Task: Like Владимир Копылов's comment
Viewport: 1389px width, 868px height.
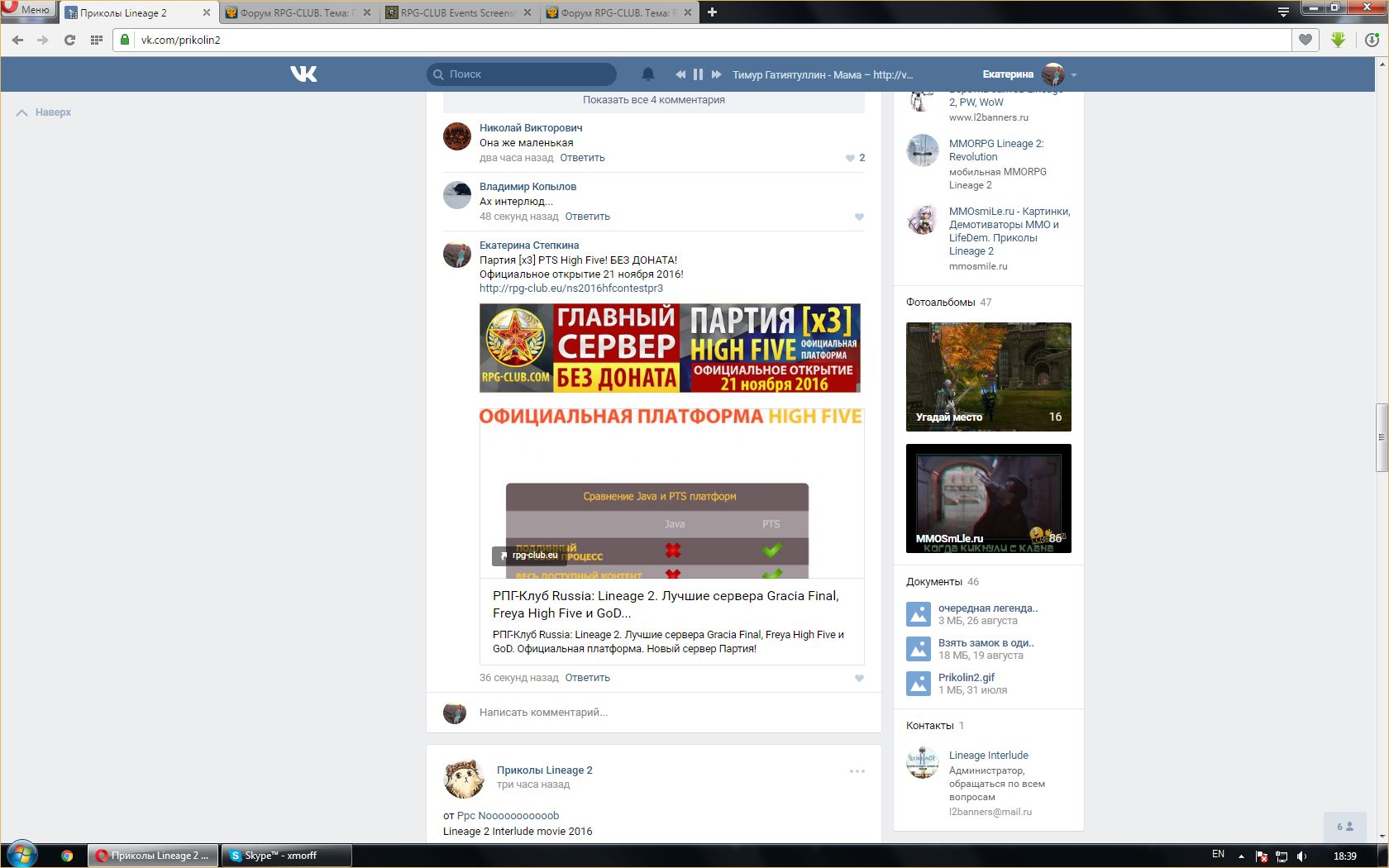Action: tap(859, 217)
